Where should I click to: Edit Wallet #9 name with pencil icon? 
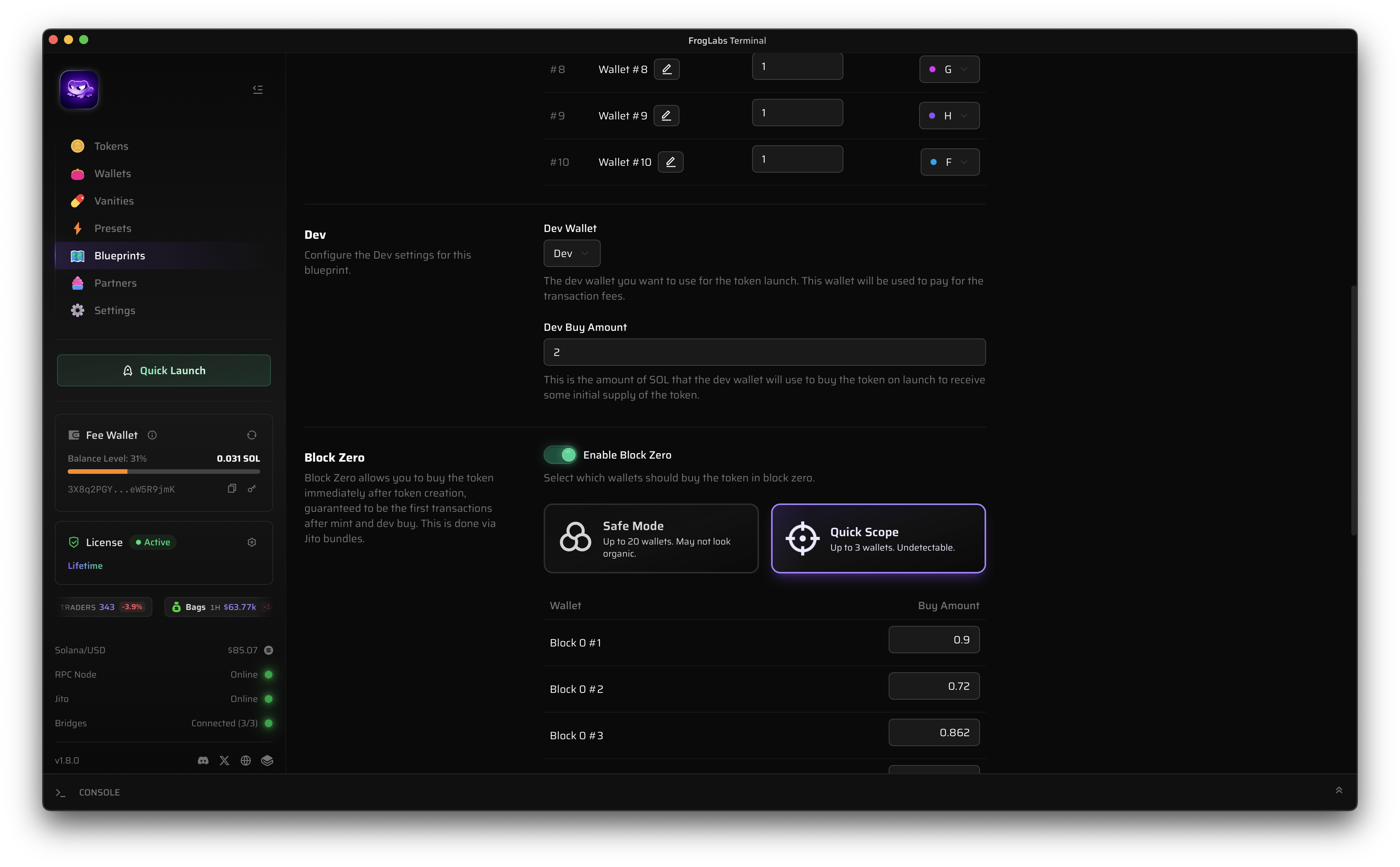(x=666, y=116)
